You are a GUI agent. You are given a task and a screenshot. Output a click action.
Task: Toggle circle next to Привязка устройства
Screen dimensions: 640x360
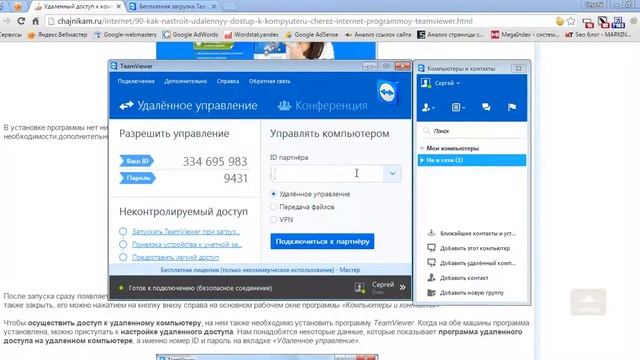click(x=123, y=244)
